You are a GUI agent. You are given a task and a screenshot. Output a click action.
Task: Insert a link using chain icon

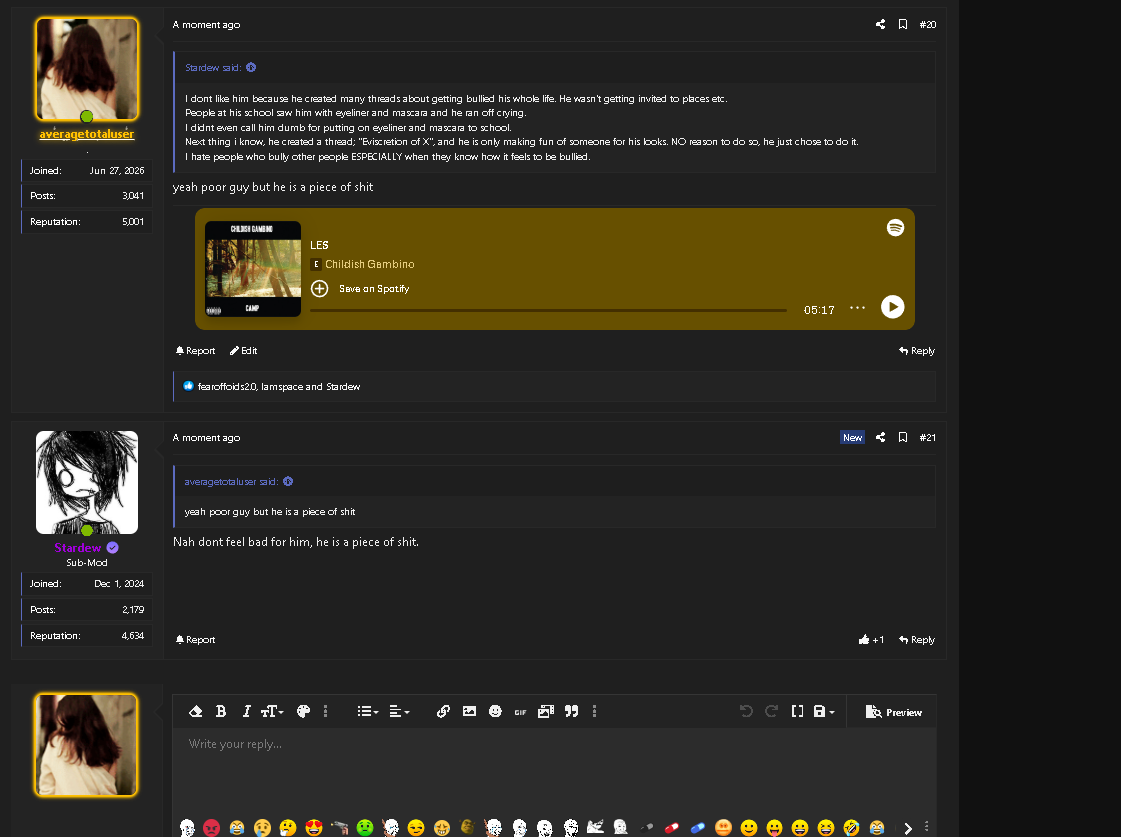tap(443, 711)
